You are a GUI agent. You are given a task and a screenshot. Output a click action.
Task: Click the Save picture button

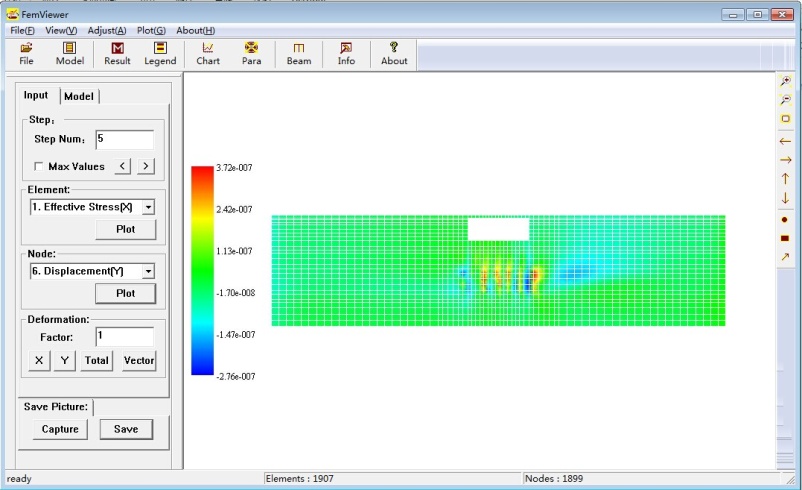[x=126, y=429]
